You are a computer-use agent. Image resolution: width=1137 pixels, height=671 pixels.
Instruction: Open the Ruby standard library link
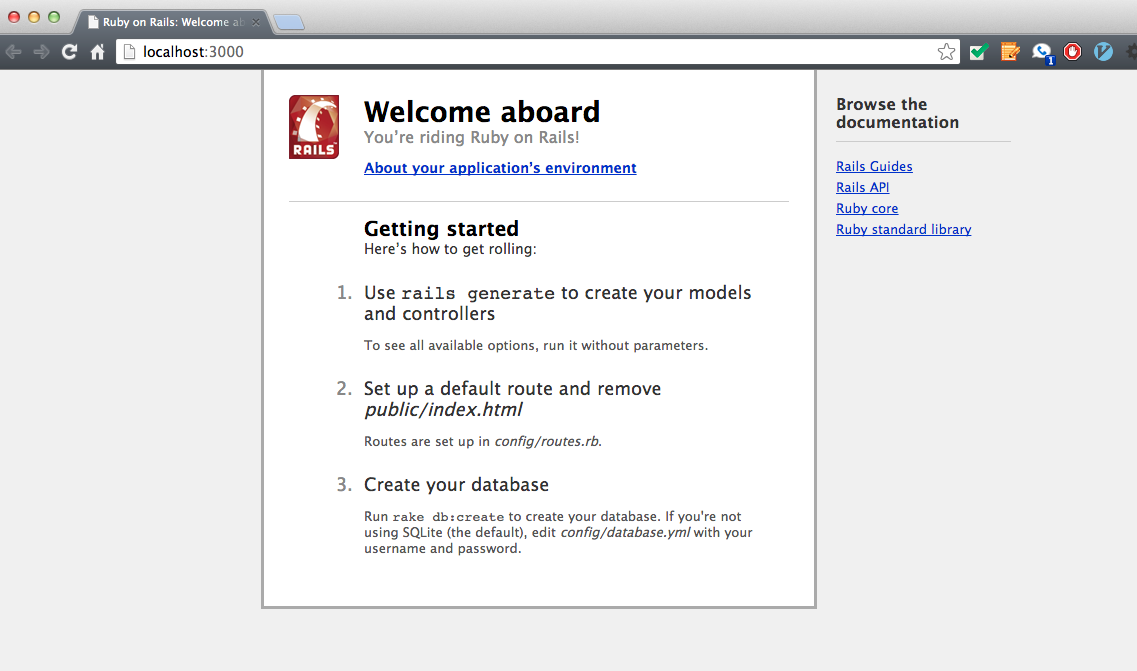[904, 229]
